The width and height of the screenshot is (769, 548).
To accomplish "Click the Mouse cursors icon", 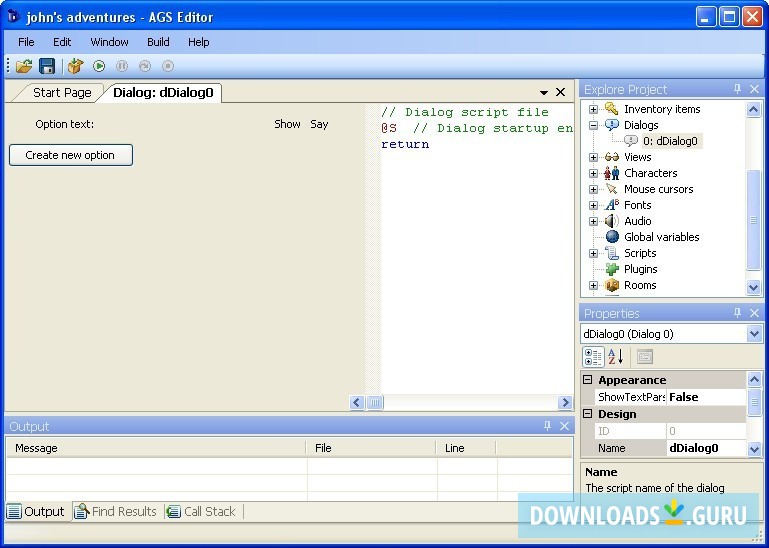I will [x=612, y=189].
